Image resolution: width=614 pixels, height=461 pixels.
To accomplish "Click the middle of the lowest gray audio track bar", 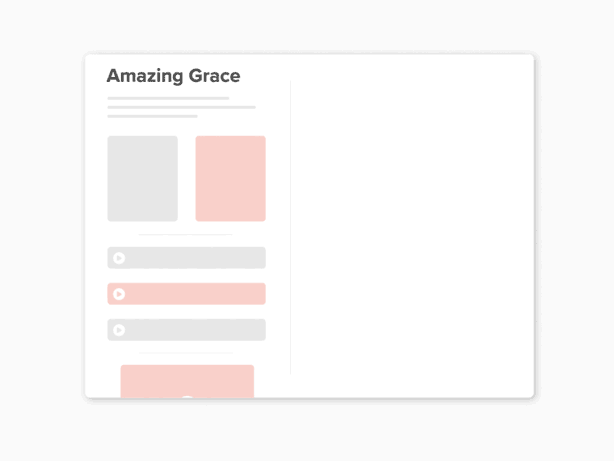I will [x=186, y=330].
